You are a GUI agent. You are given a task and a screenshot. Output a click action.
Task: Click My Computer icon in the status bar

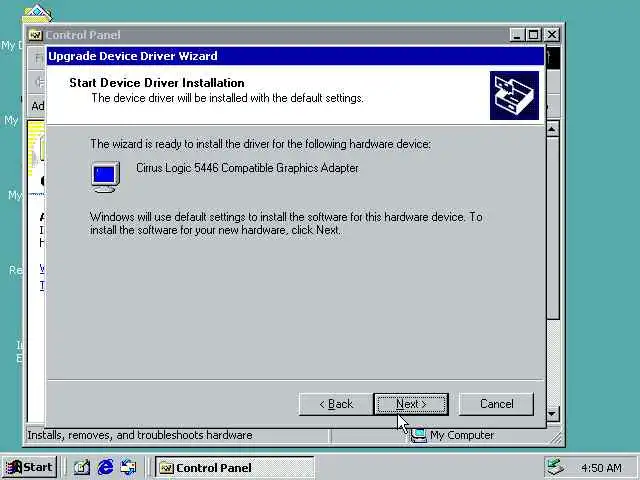point(418,436)
